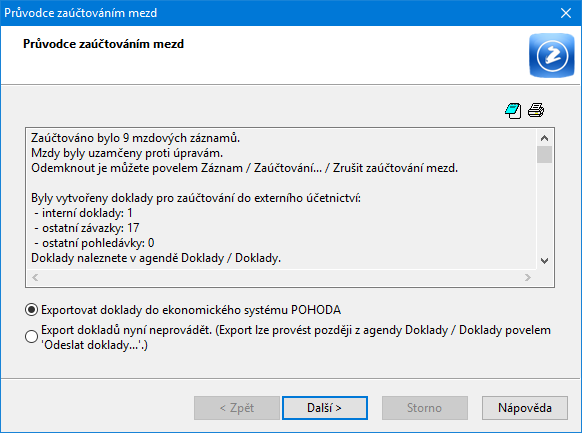This screenshot has width=582, height=433.
Task: Click the blue wizard logo icon
Action: tap(552, 56)
